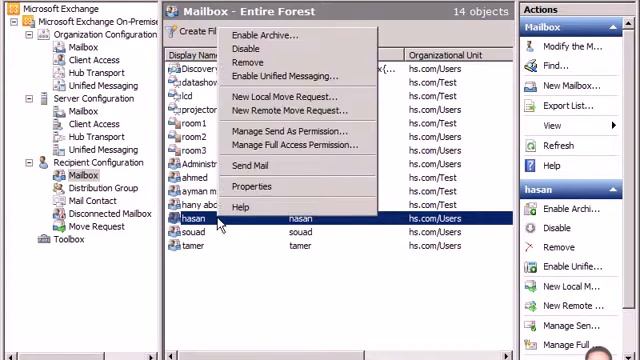
Task: Click the Microsoft Exchange root icon
Action: tap(13, 9)
